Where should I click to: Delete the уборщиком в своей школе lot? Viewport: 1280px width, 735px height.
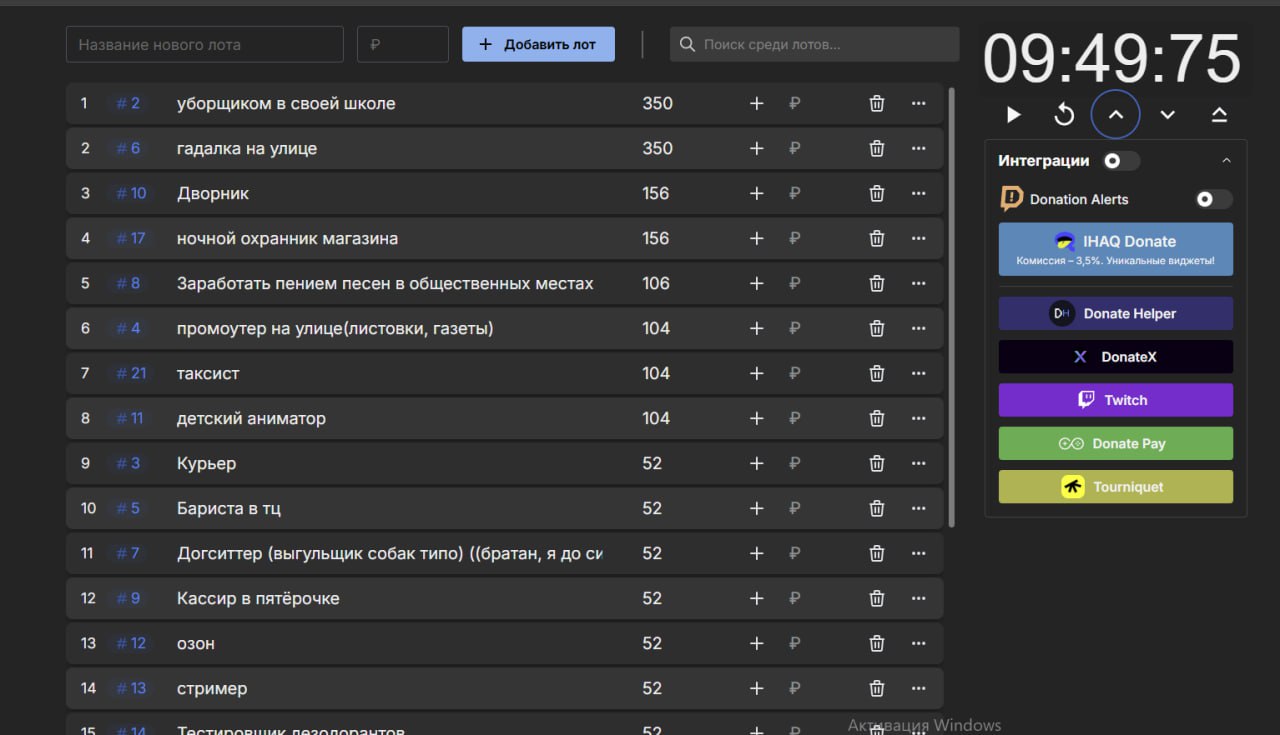[x=877, y=103]
